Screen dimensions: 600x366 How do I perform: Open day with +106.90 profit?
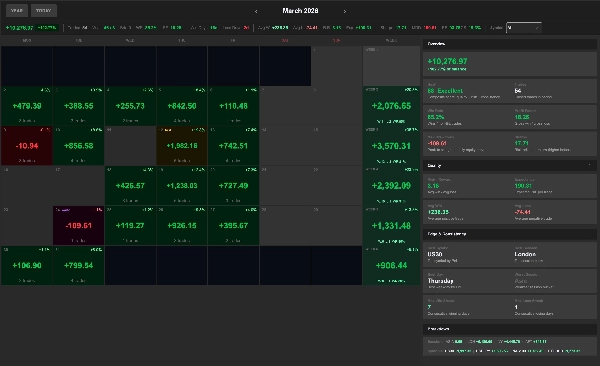[27, 265]
